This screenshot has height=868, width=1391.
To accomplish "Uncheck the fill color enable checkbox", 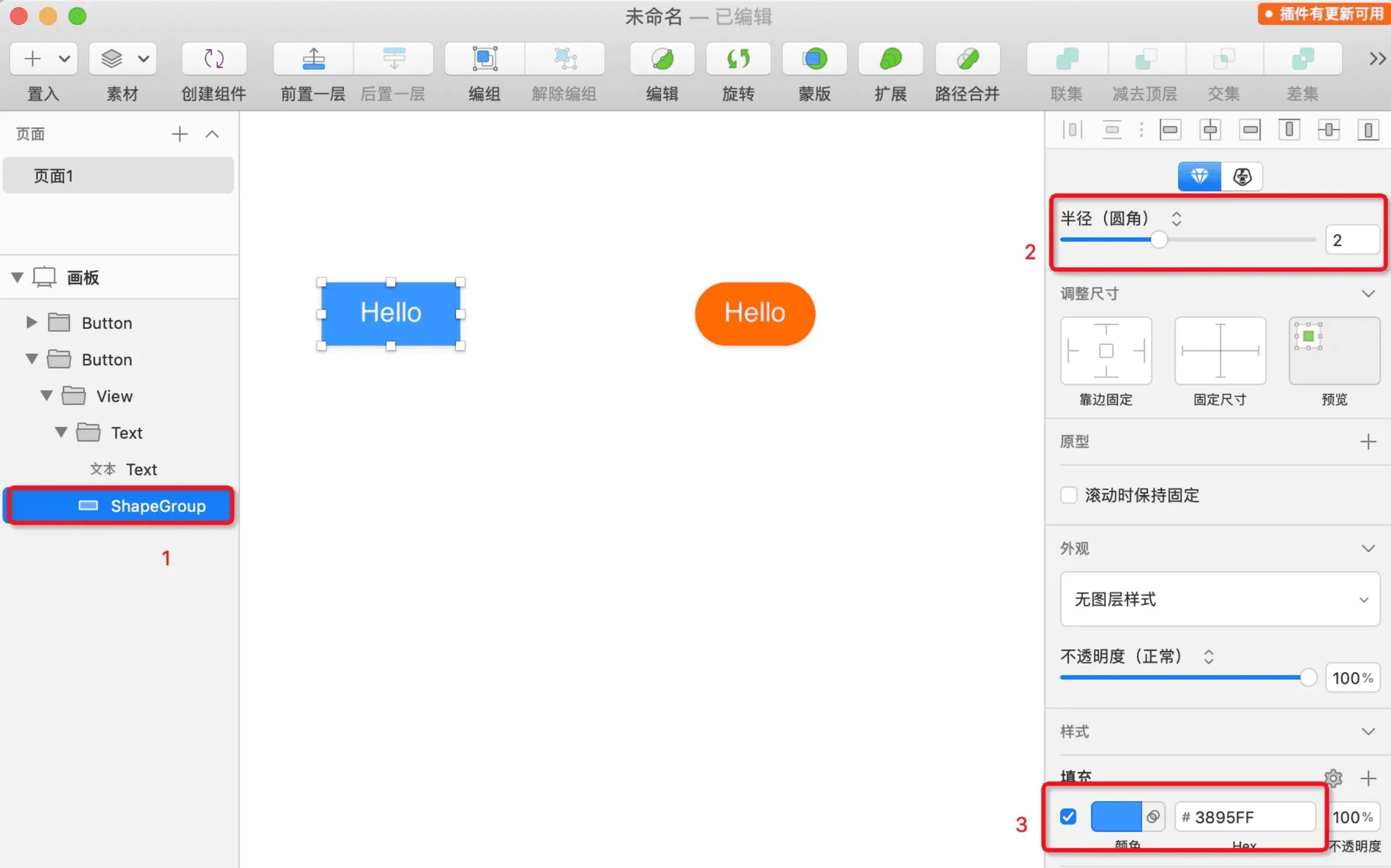I will 1068,817.
